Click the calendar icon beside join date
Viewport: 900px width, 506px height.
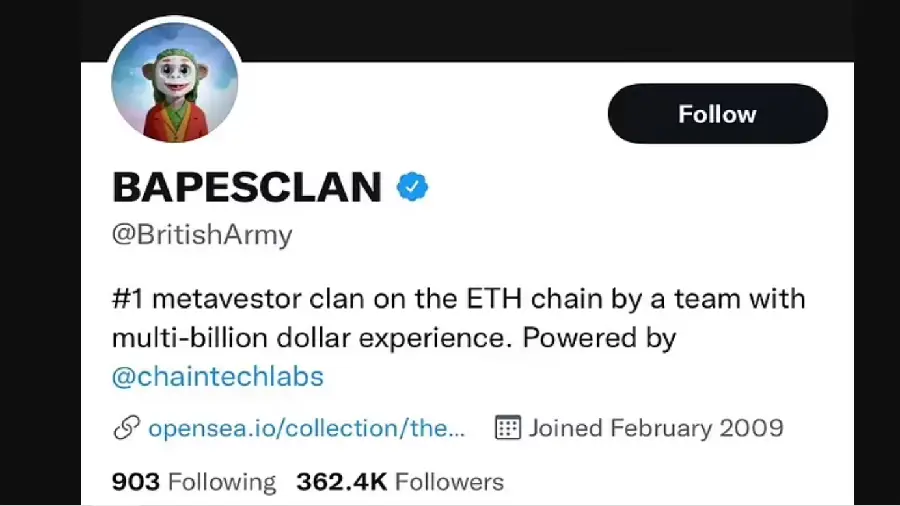tap(508, 429)
